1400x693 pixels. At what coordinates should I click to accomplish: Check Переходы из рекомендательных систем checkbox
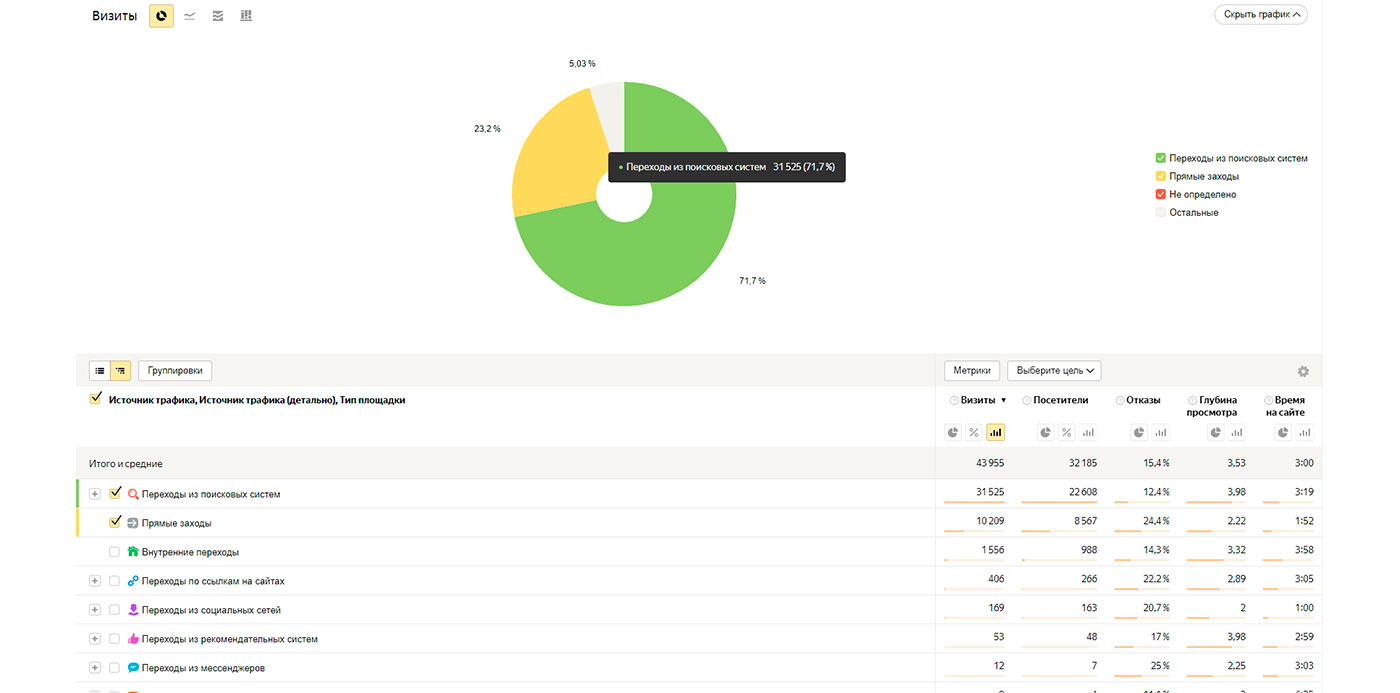point(114,639)
